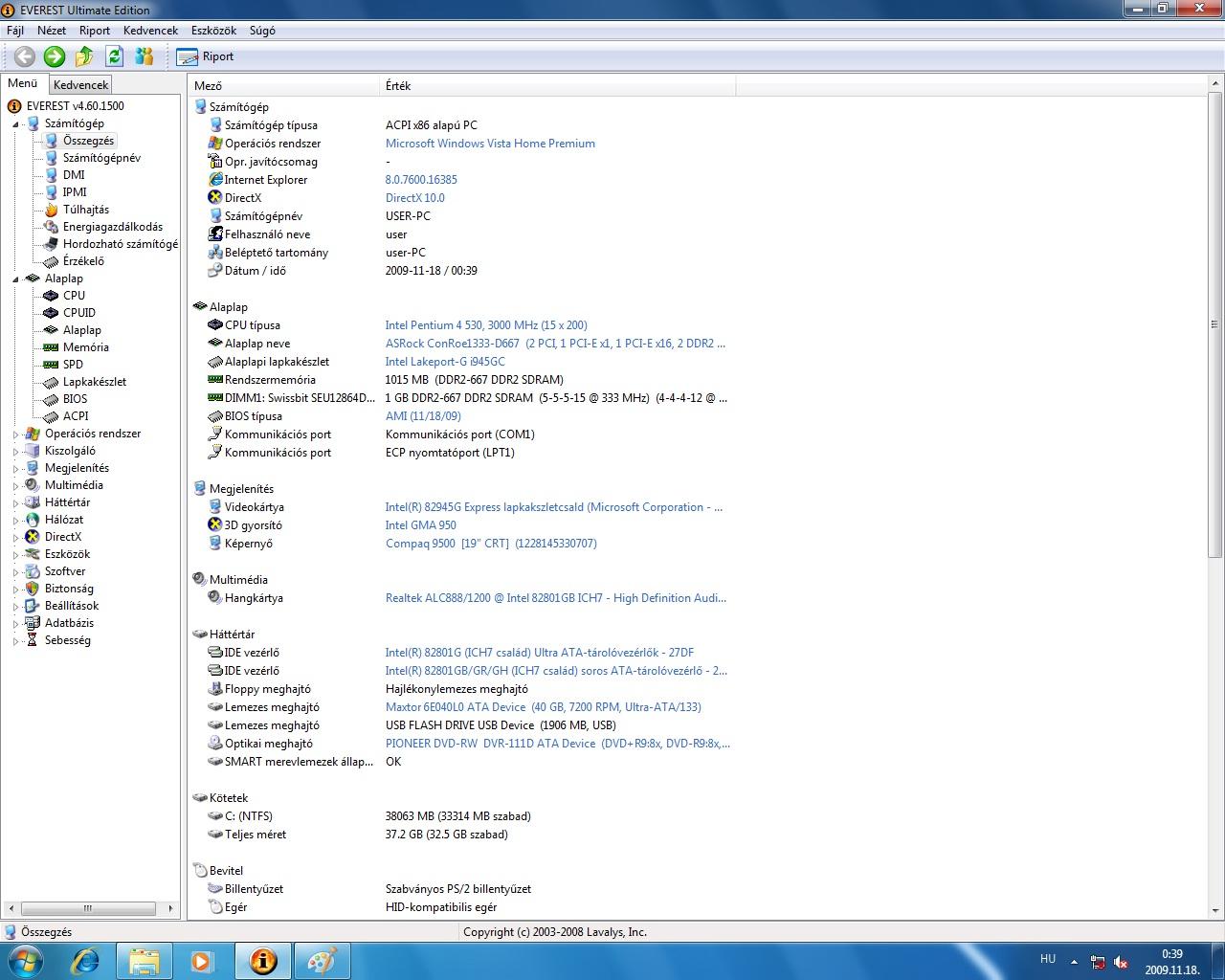1225x980 pixels.
Task: Collapse the Számítógép tree node
Action: 15,124
